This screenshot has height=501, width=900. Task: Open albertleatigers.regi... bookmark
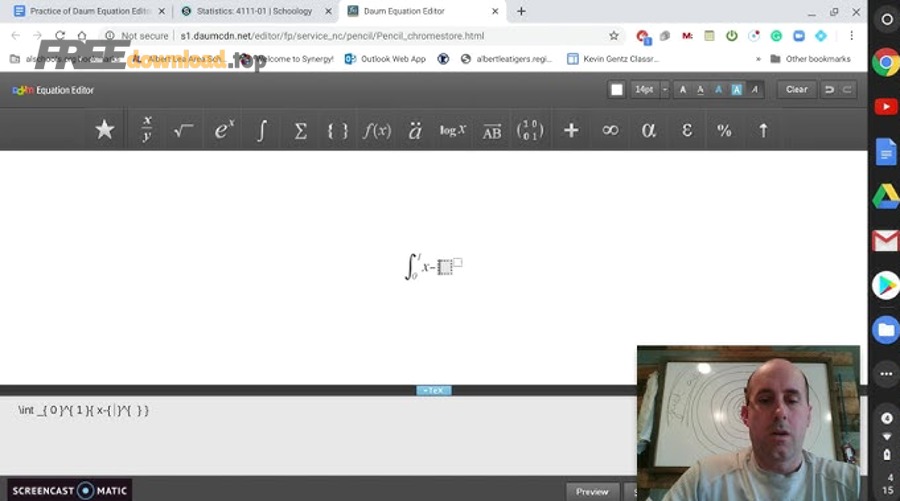point(506,59)
